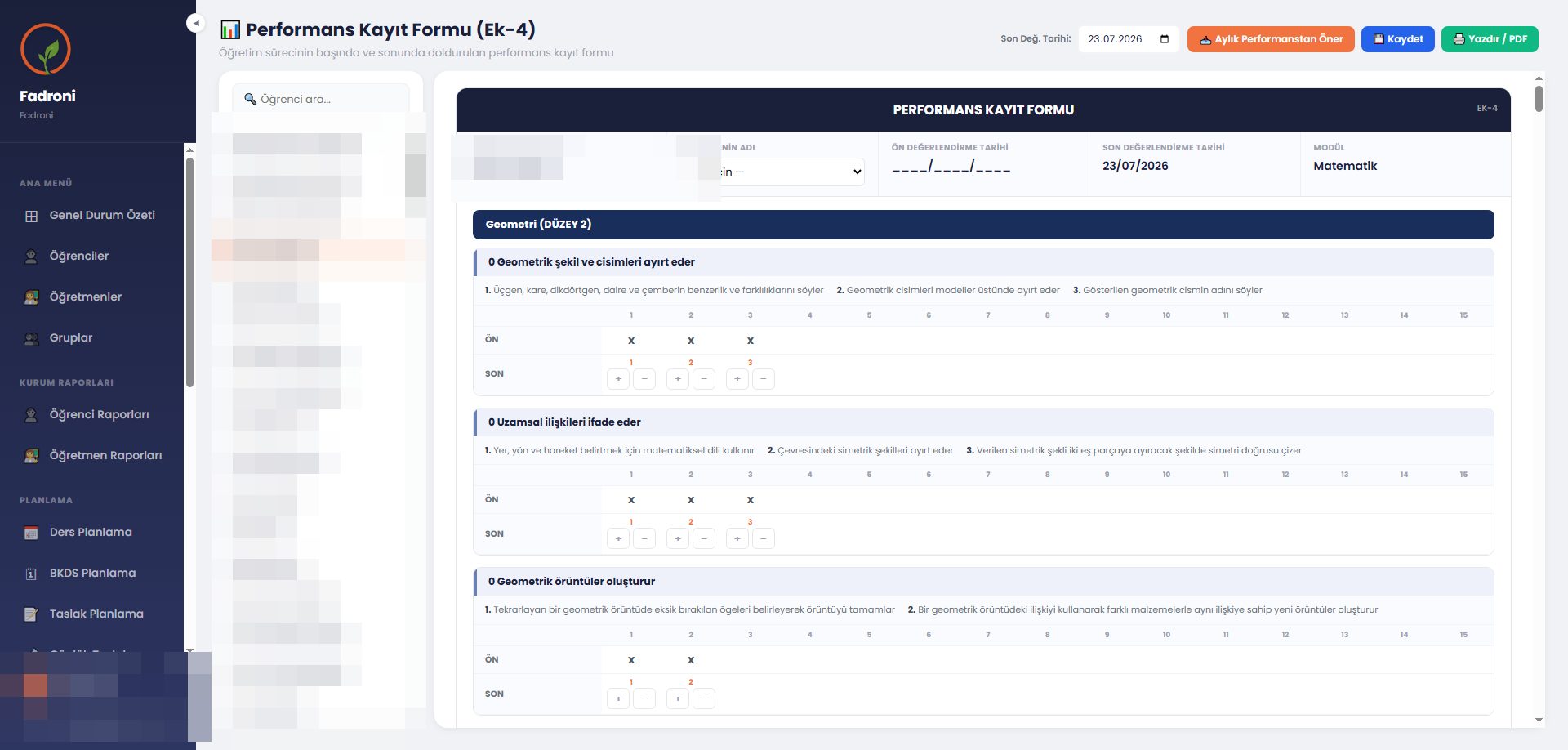Click the sidebar menu scrollbar thumb
This screenshot has height=750, width=1568.
pos(189,272)
